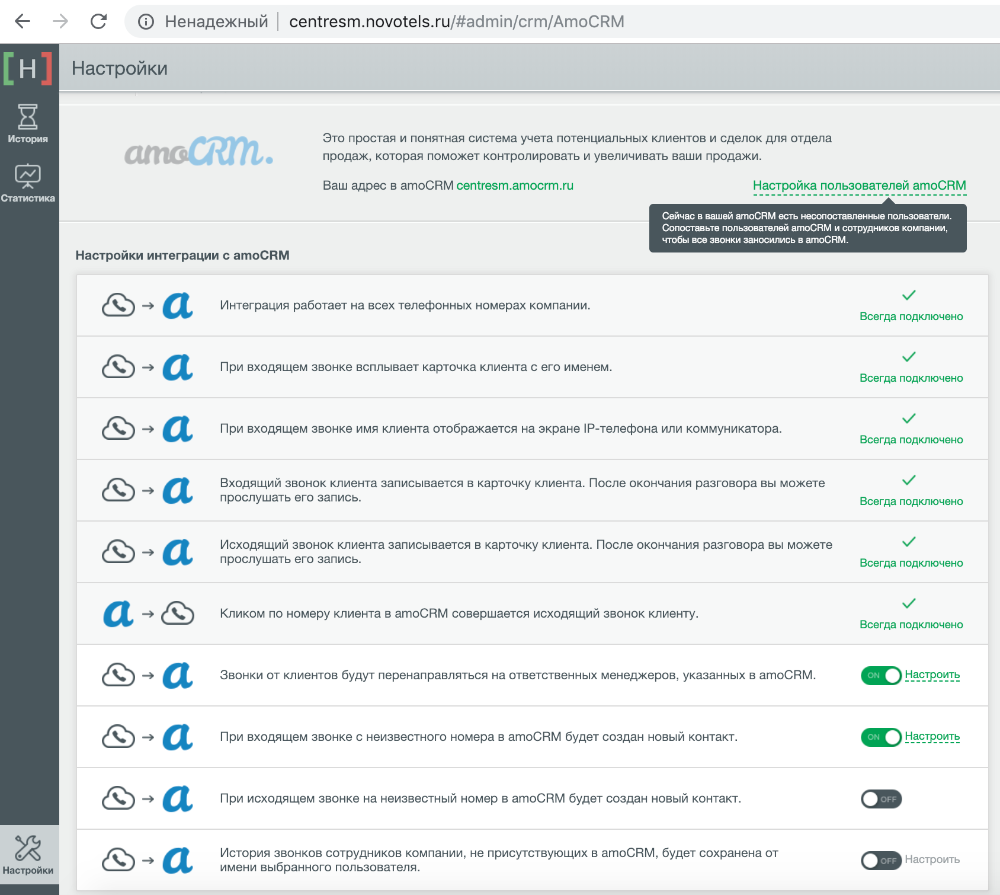Disable new contact on incoming unknown call
Screen dimensions: 1000x895
[881, 737]
